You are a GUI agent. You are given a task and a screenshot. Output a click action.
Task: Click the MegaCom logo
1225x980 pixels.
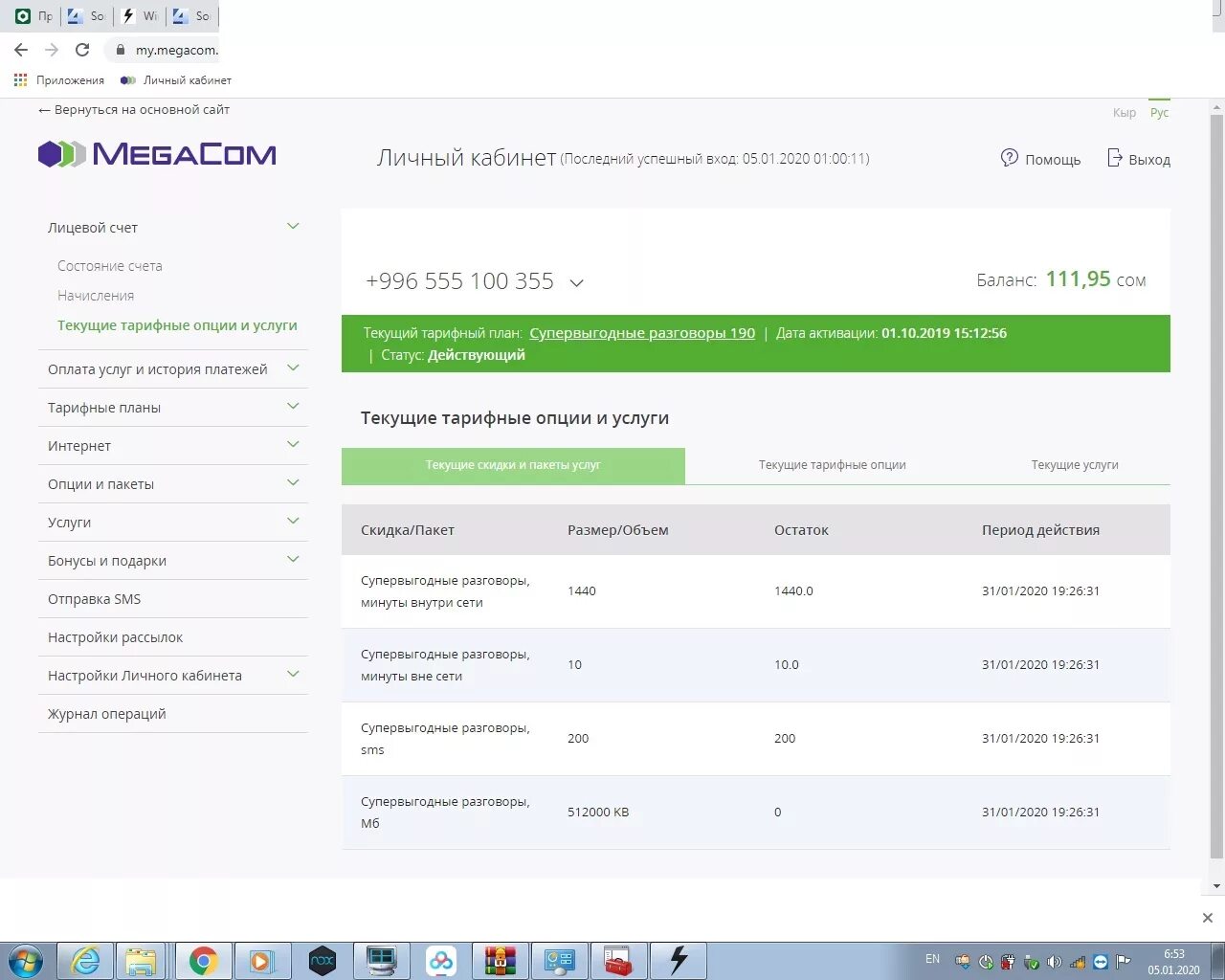(157, 154)
